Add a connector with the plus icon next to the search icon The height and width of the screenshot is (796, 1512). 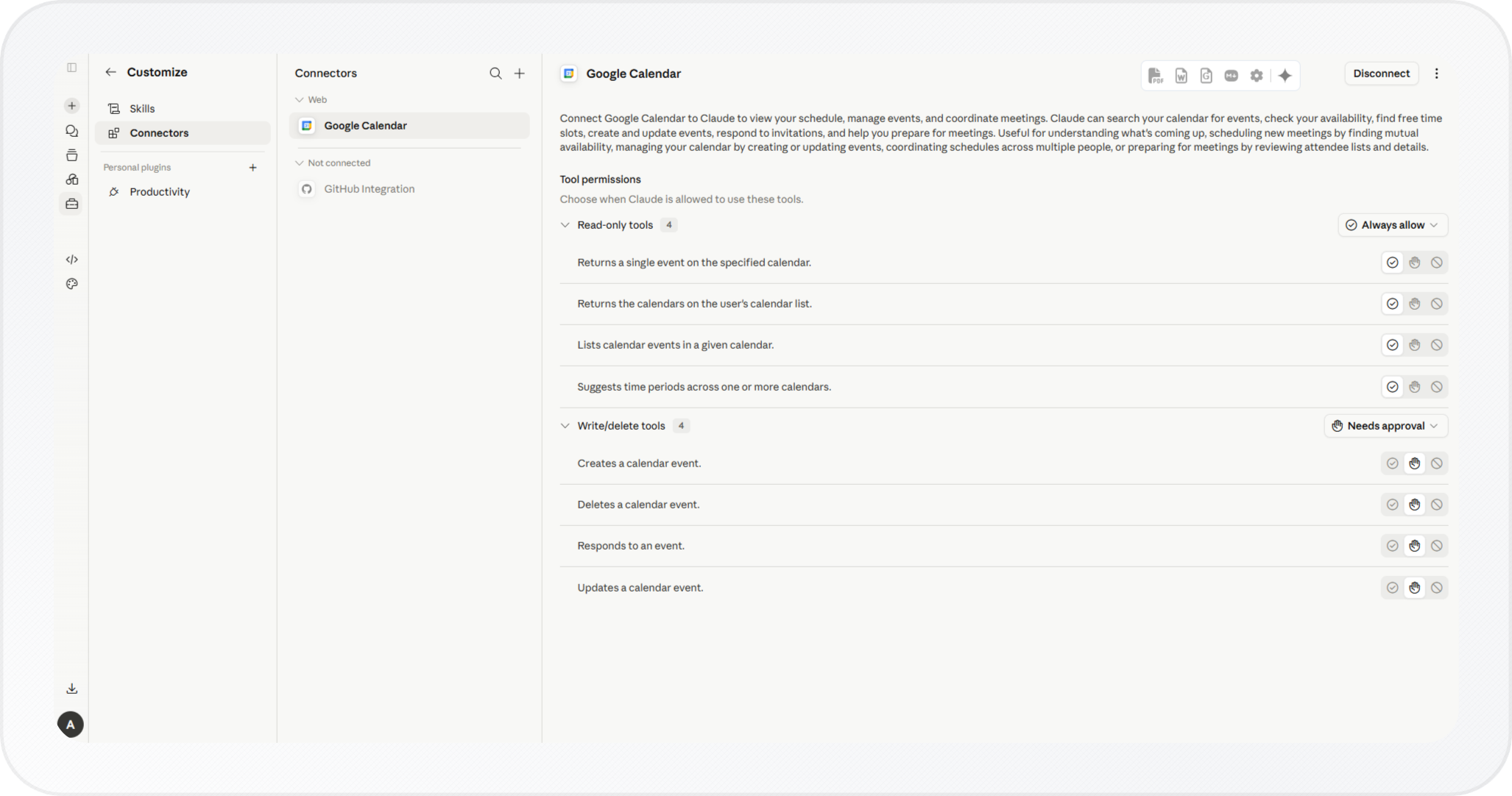click(x=520, y=73)
